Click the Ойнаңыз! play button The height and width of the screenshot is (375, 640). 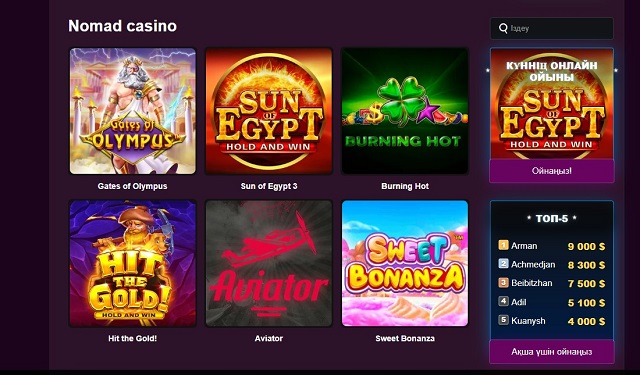[x=552, y=171]
